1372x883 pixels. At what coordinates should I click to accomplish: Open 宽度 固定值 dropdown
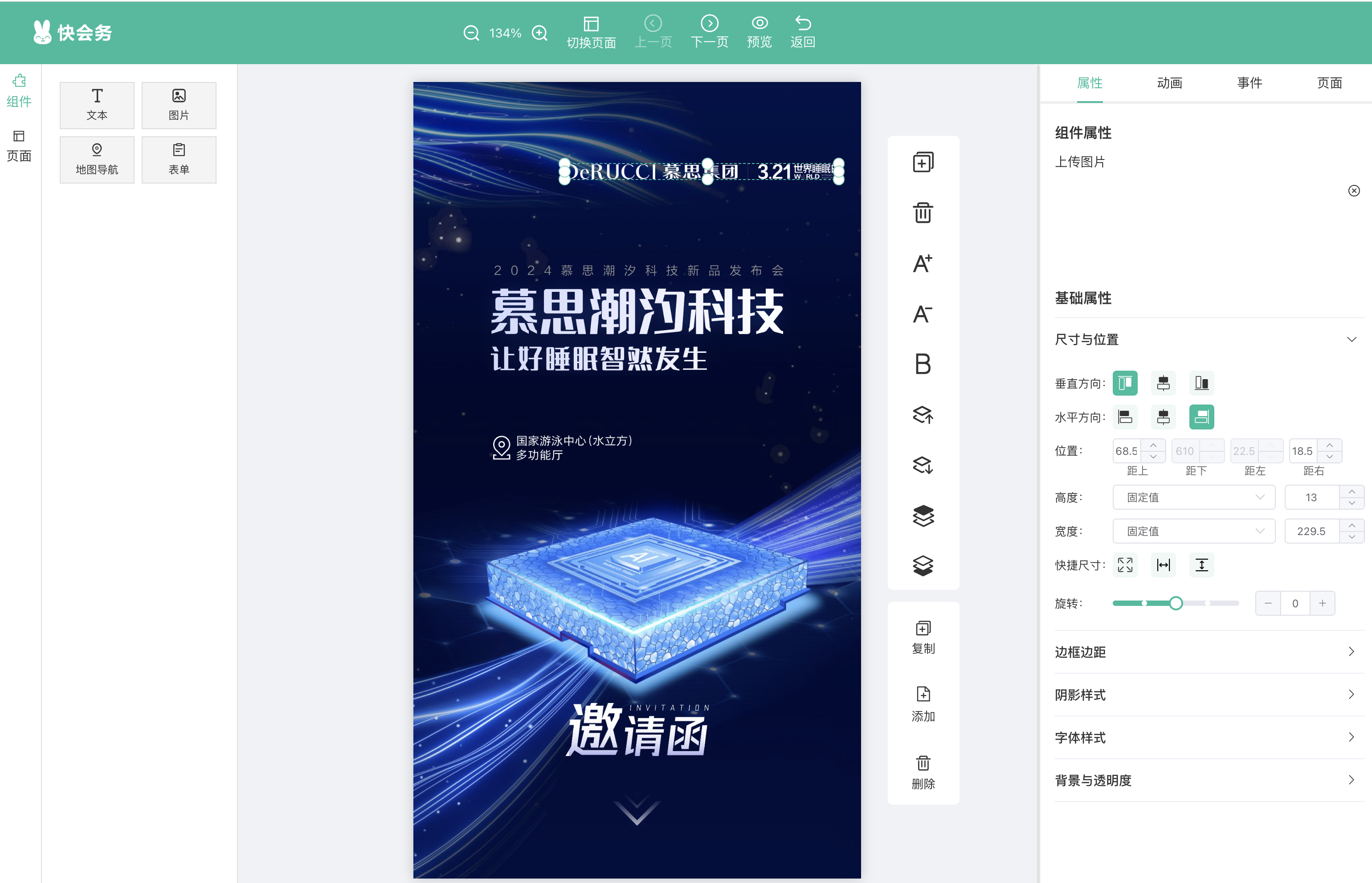(1194, 531)
